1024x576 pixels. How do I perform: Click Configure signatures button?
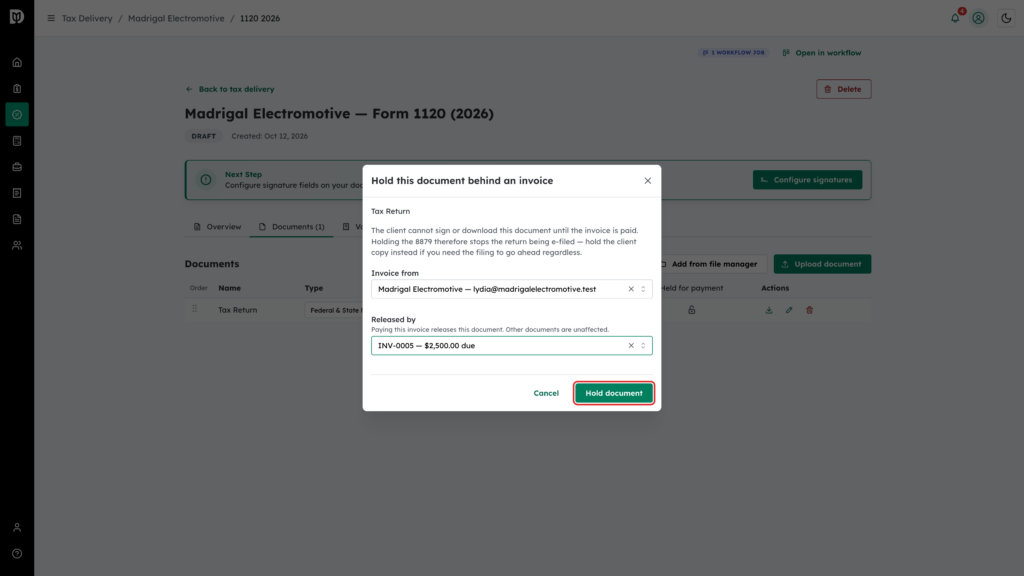(807, 180)
